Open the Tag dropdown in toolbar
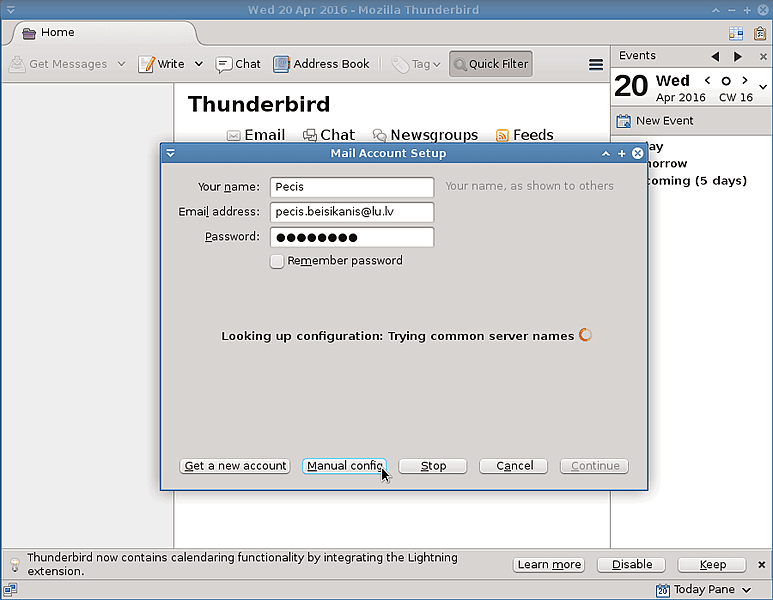The width and height of the screenshot is (773, 600). pyautogui.click(x=416, y=64)
